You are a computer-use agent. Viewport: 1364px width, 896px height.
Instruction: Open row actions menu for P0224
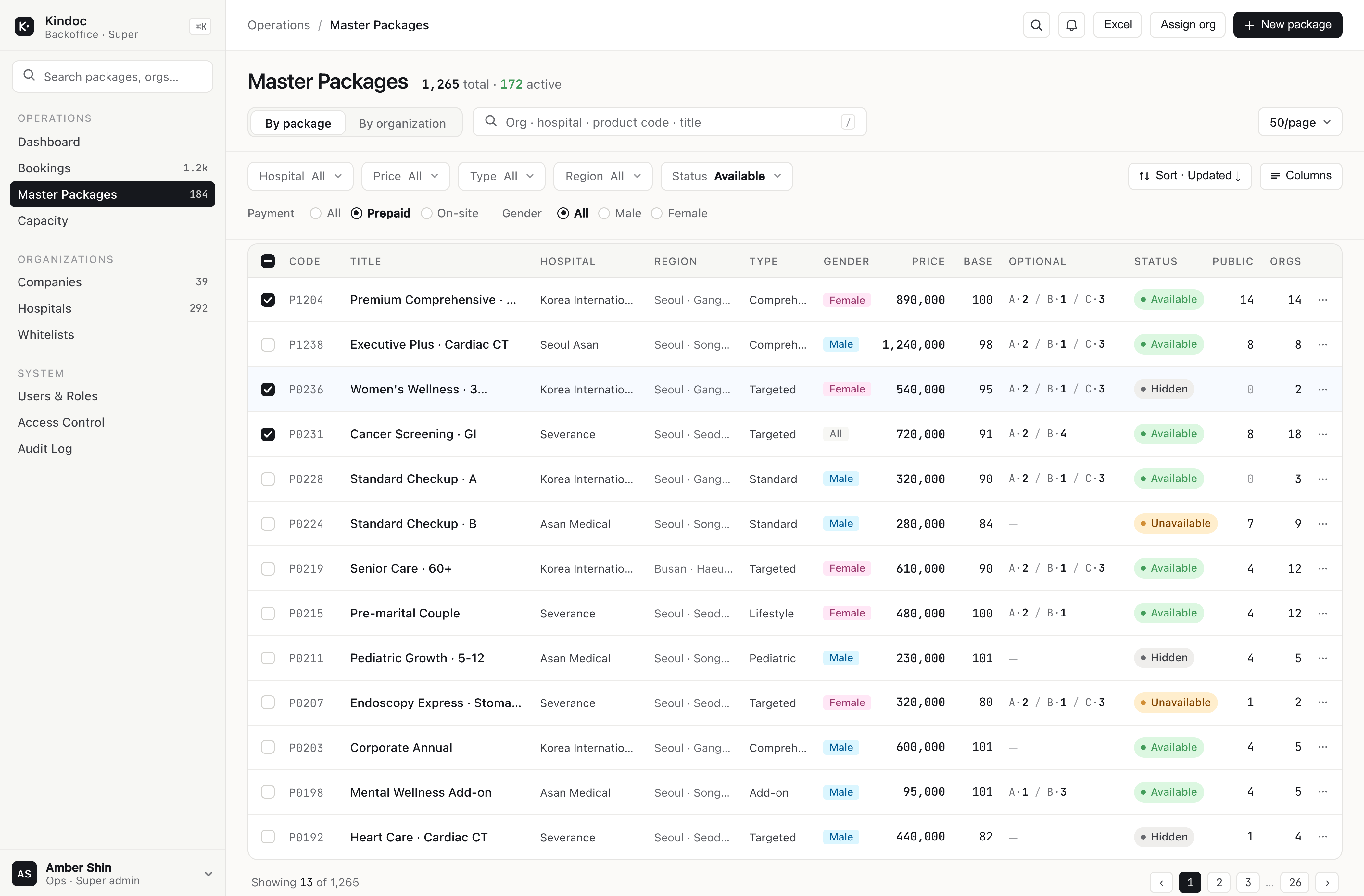click(x=1323, y=524)
